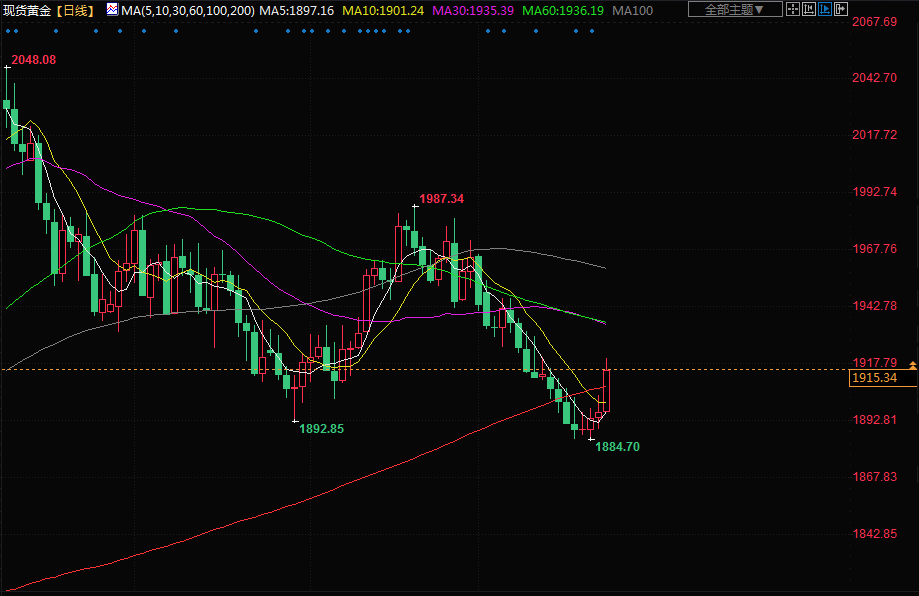Viewport: 919px width, 596px height.
Task: Click the crosshair cursor icon in toolbar
Action: [x=794, y=10]
